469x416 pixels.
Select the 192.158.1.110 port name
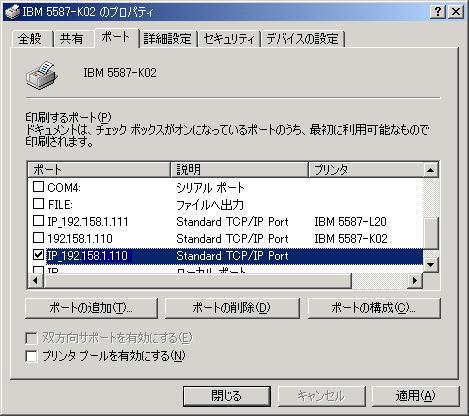tap(80, 239)
